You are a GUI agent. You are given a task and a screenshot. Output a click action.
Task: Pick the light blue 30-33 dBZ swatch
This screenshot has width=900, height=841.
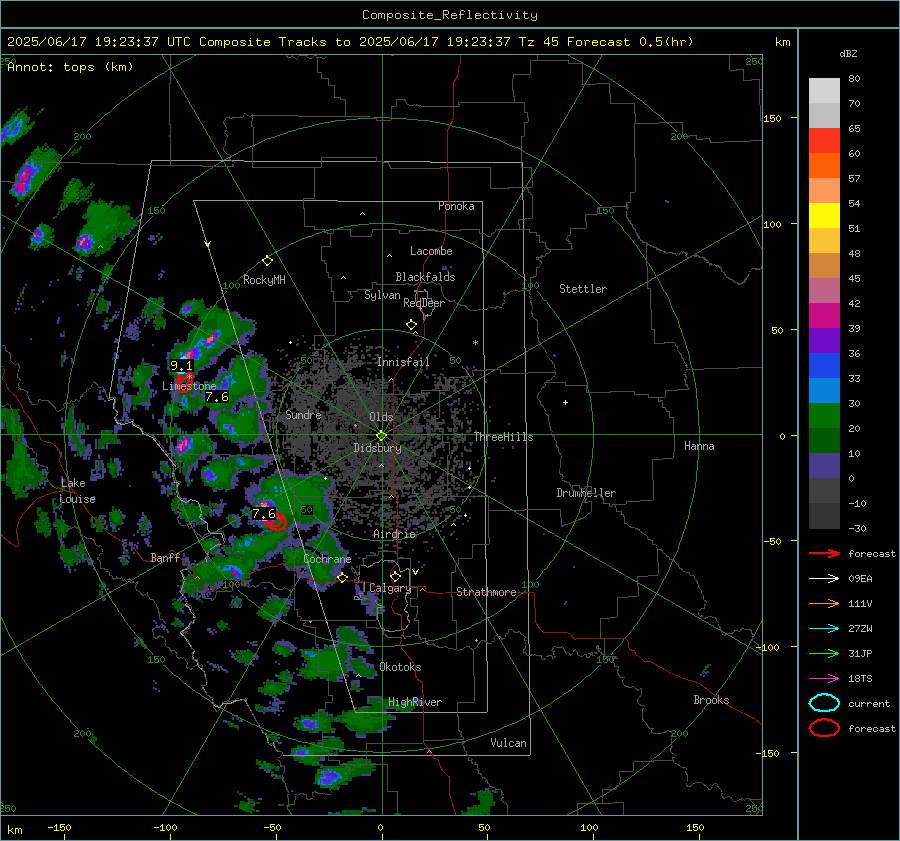click(824, 390)
